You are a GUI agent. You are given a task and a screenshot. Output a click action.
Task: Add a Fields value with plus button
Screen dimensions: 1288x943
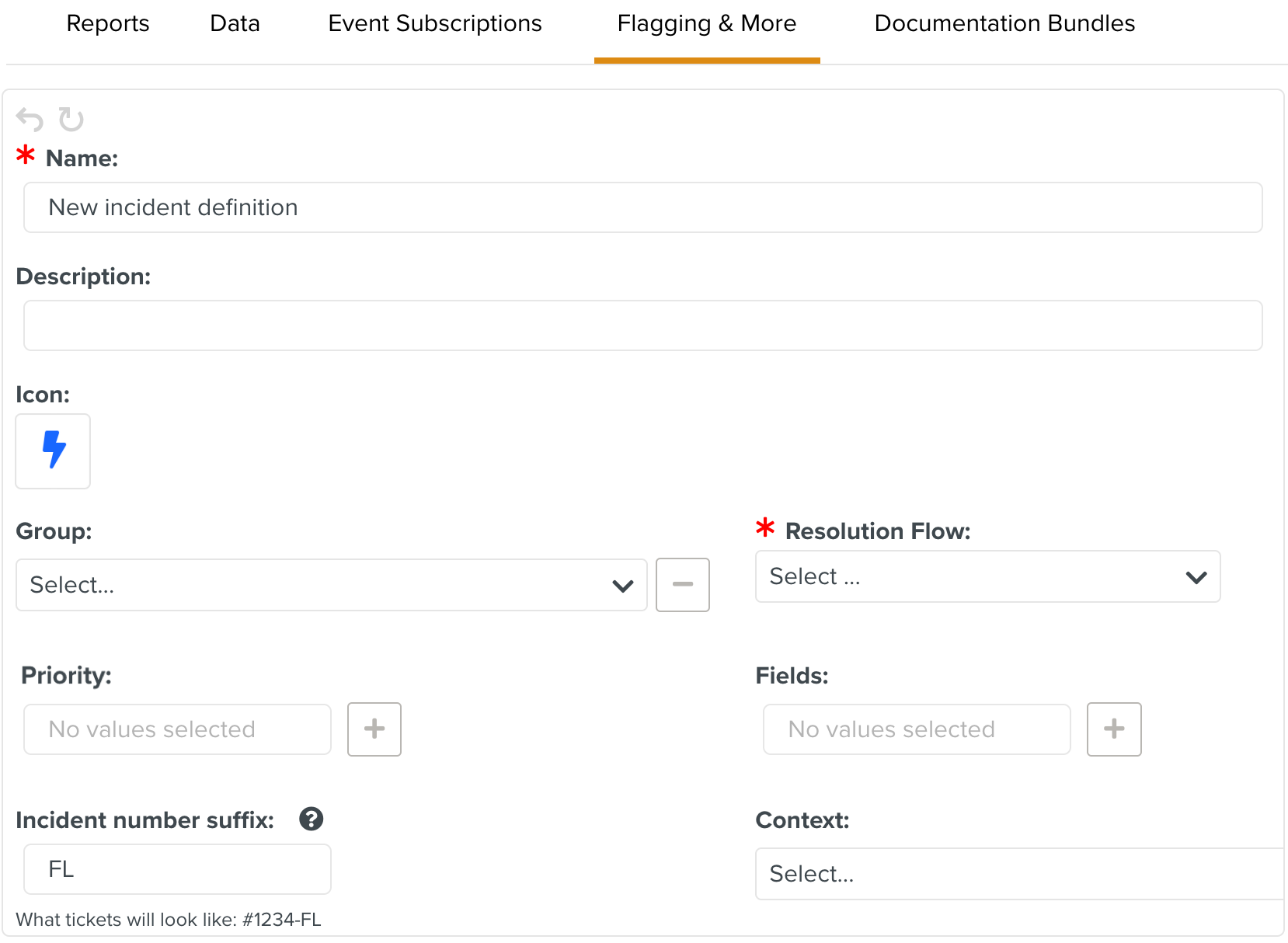(1113, 729)
